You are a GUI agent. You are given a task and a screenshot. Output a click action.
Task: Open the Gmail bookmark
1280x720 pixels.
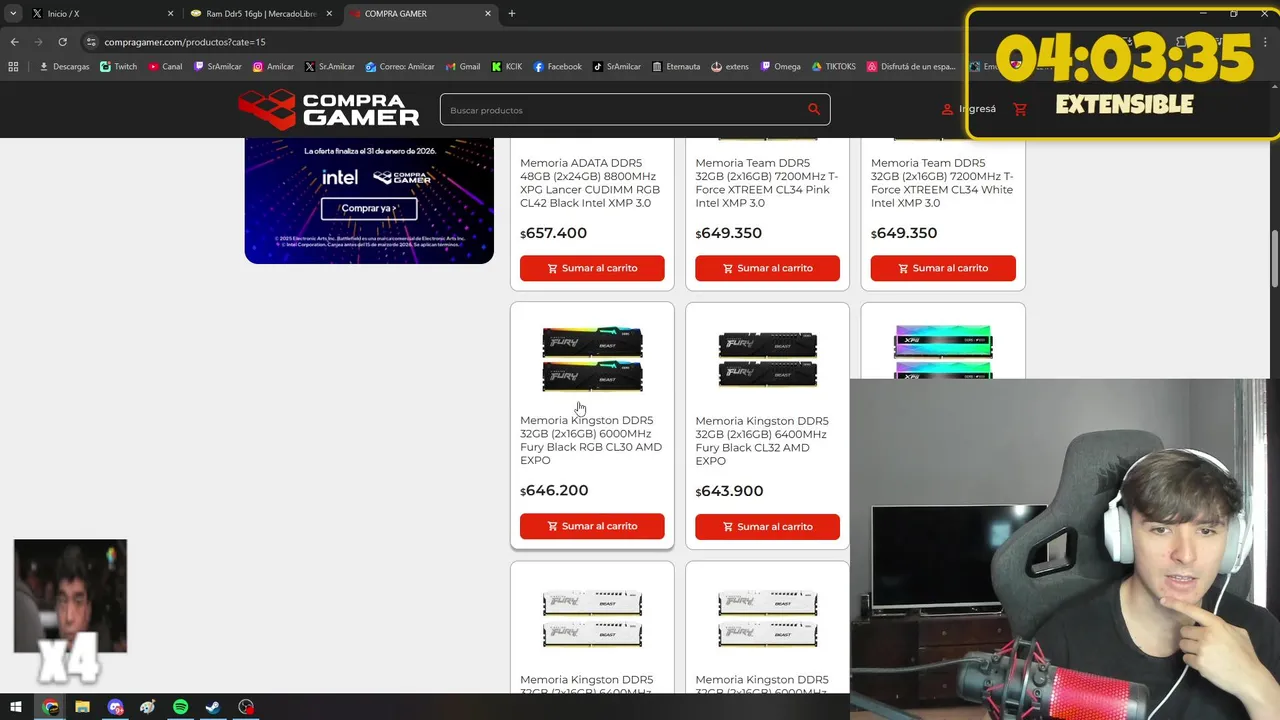(462, 67)
